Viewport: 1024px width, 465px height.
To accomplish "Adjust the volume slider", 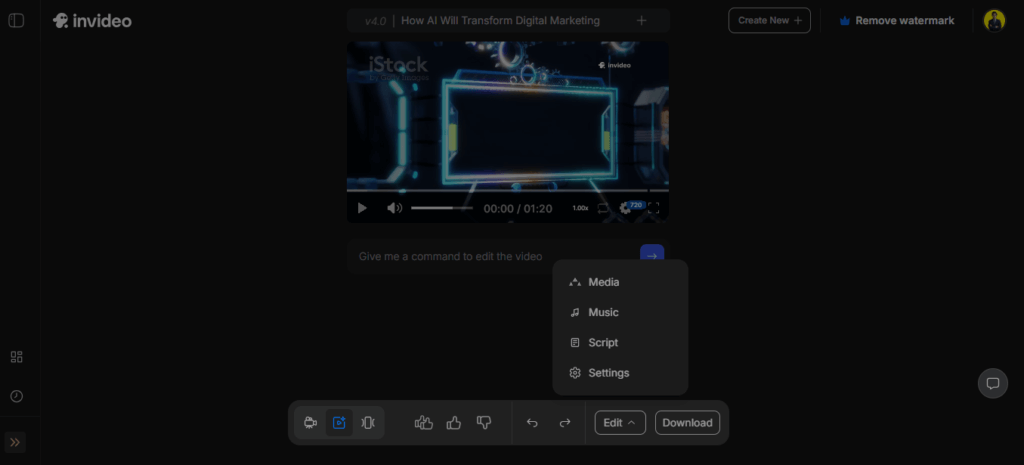I will [441, 208].
